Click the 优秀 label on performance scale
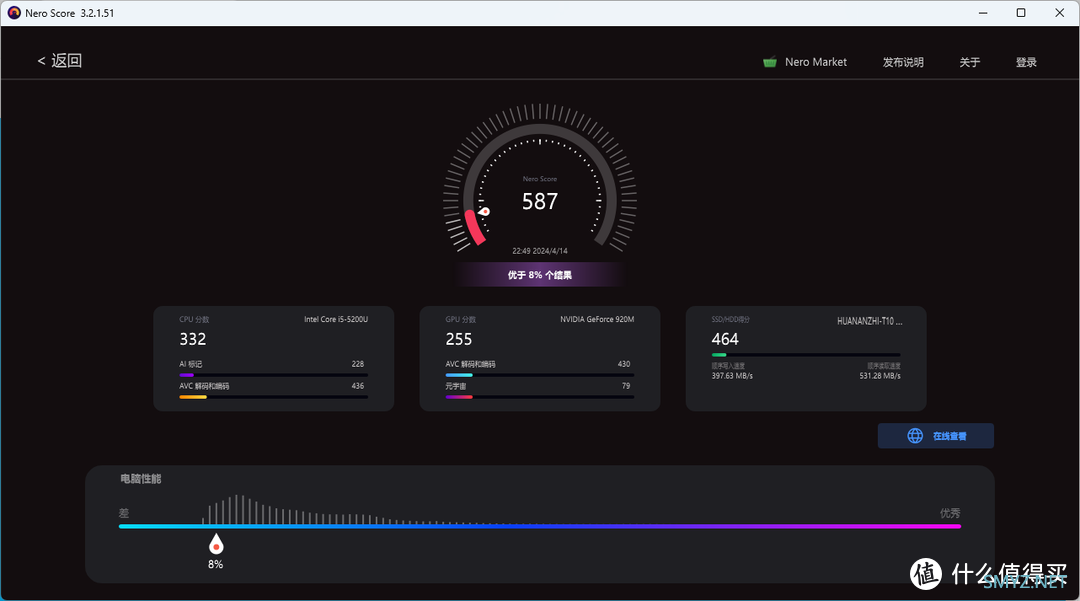This screenshot has height=601, width=1080. click(950, 513)
